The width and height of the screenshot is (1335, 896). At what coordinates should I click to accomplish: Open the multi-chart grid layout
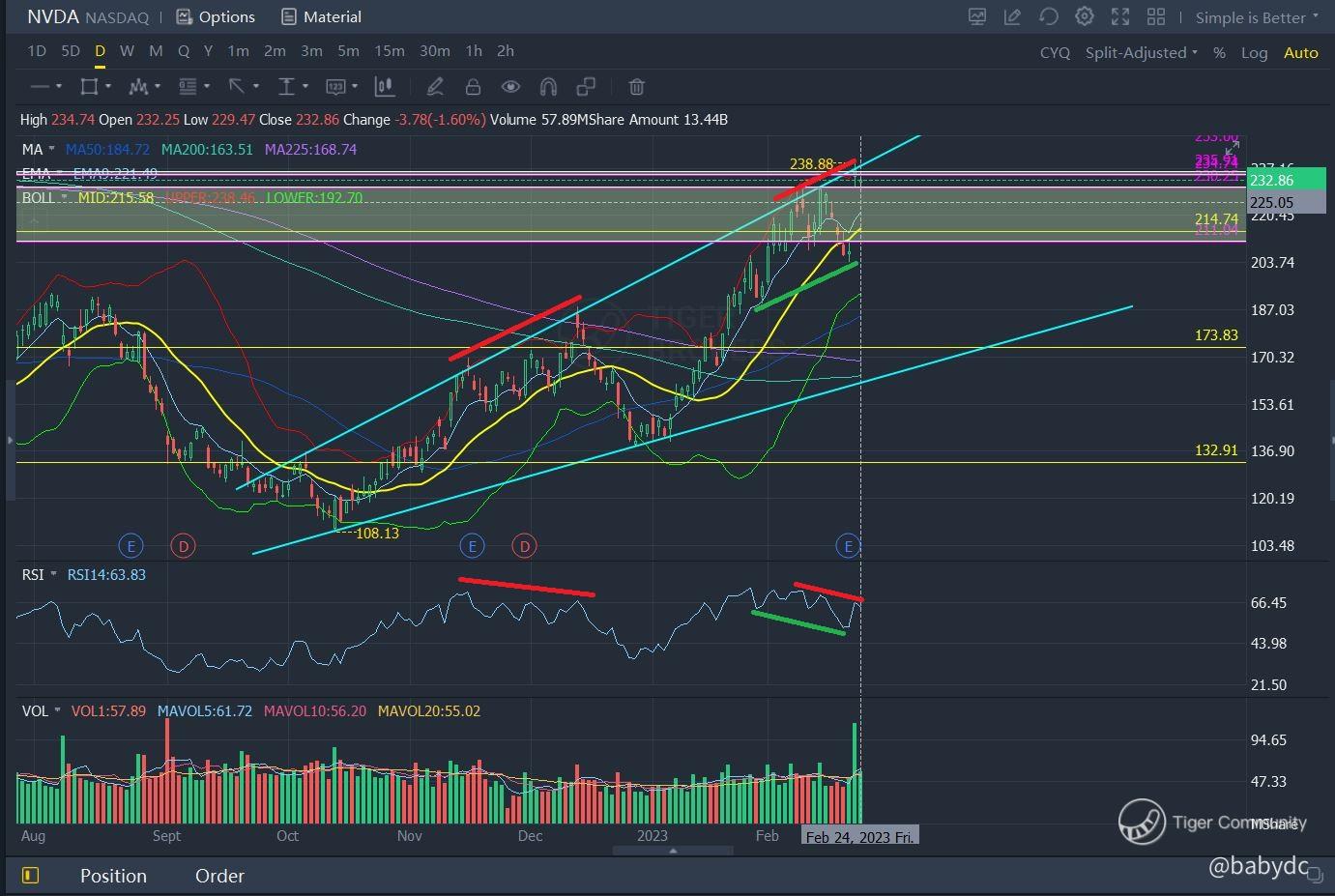pyautogui.click(x=1155, y=16)
